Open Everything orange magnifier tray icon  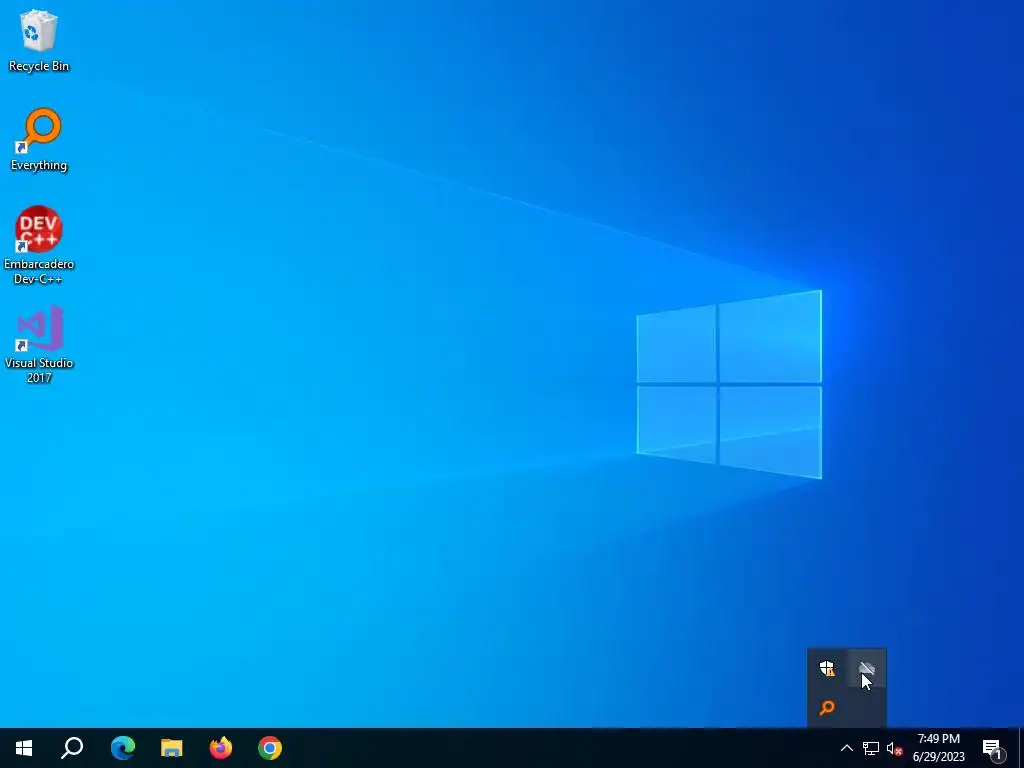click(827, 707)
